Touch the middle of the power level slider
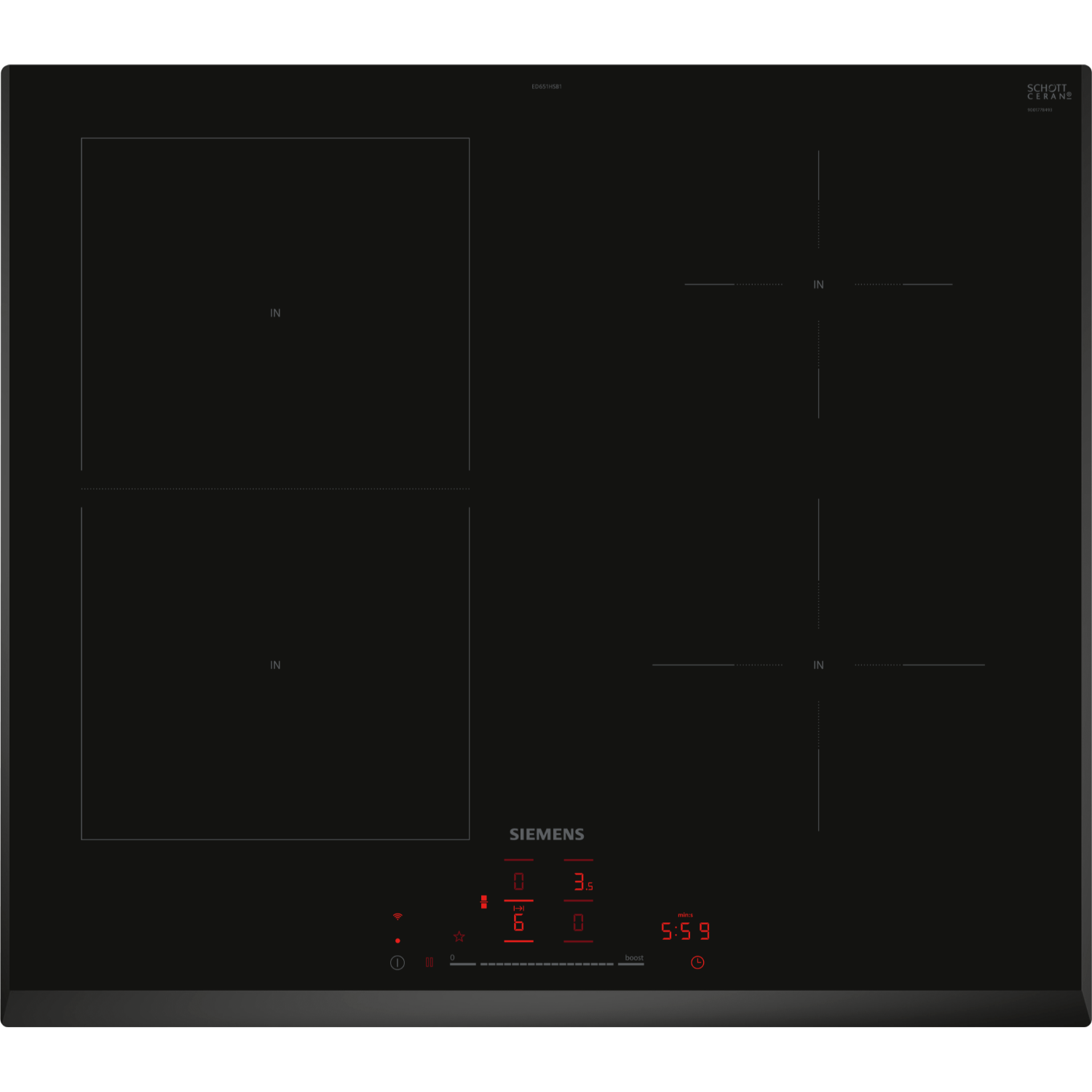This screenshot has width=1092, height=1092. click(x=547, y=963)
